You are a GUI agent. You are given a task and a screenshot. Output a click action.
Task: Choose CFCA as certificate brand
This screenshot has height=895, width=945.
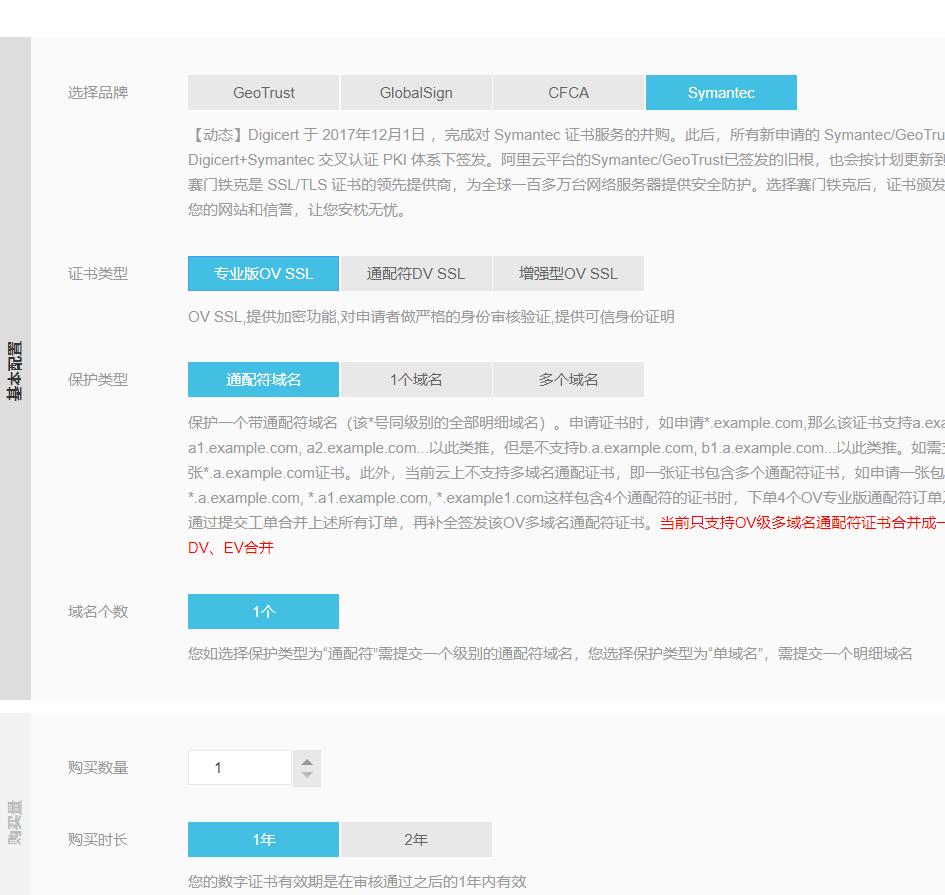568,92
